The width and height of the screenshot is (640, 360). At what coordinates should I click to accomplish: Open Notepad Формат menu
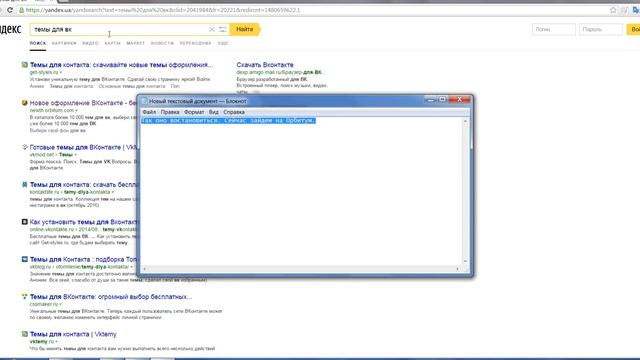pos(194,112)
